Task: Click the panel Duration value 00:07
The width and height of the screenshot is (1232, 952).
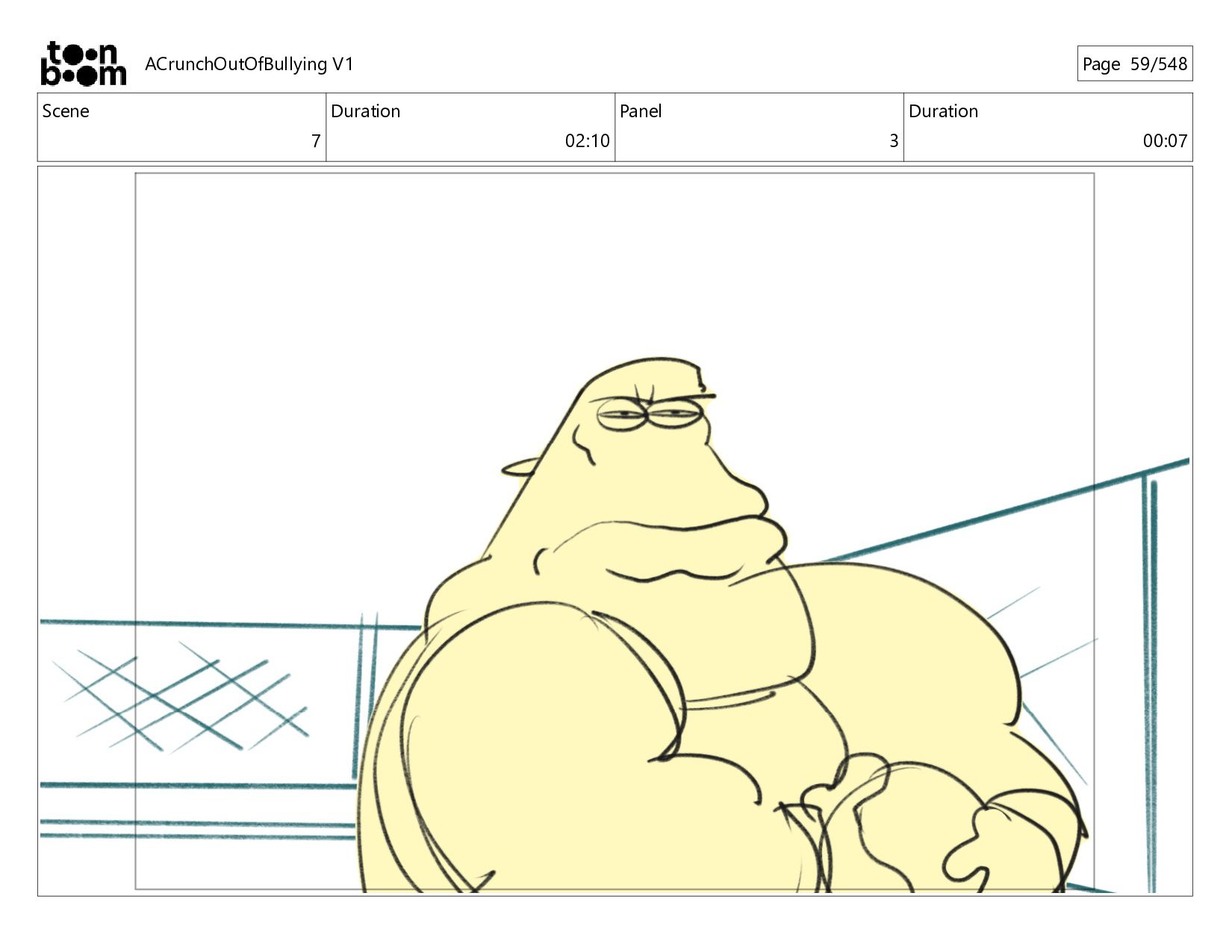Action: point(1165,141)
